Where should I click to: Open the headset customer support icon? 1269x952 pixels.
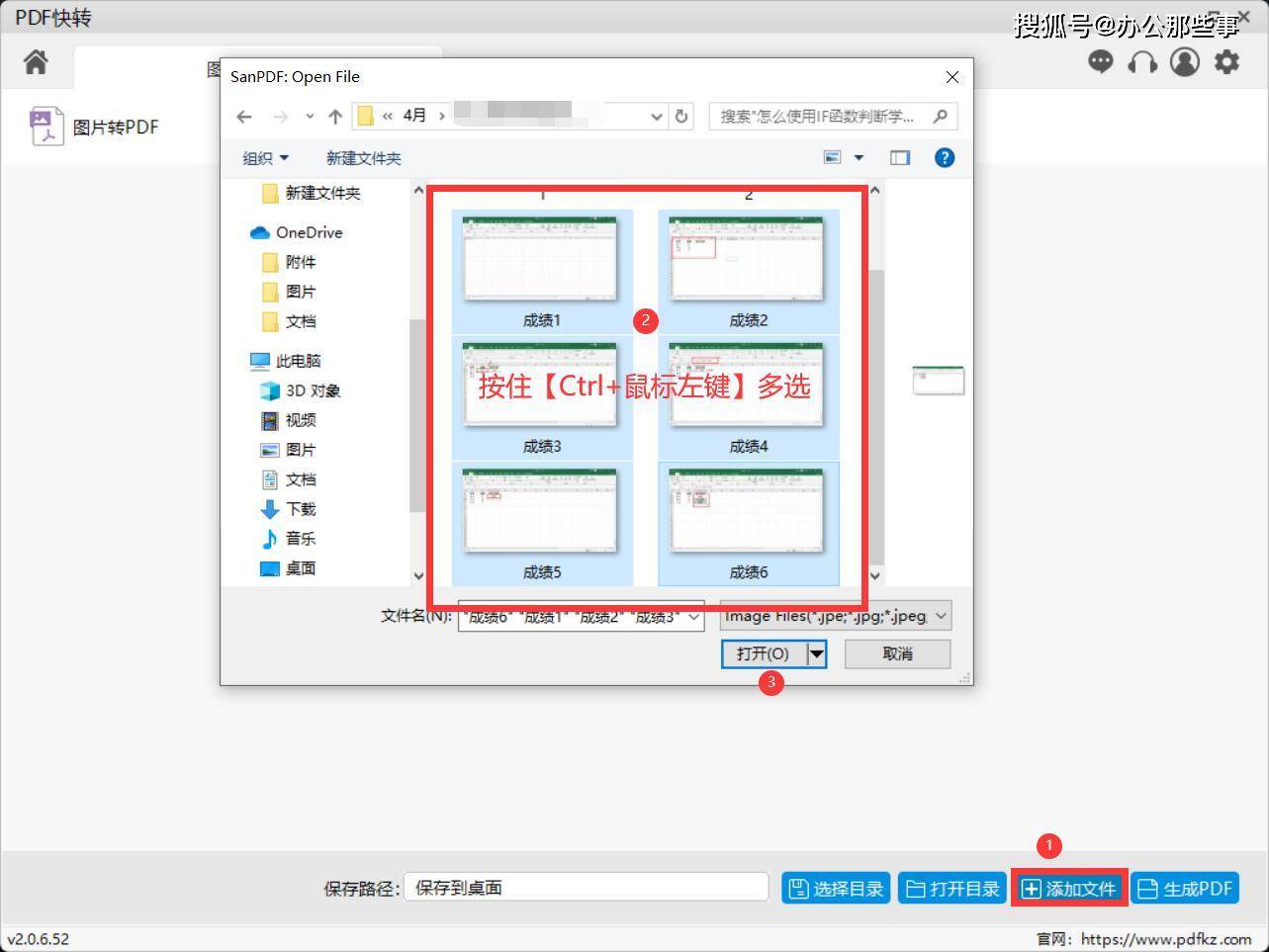click(1142, 62)
